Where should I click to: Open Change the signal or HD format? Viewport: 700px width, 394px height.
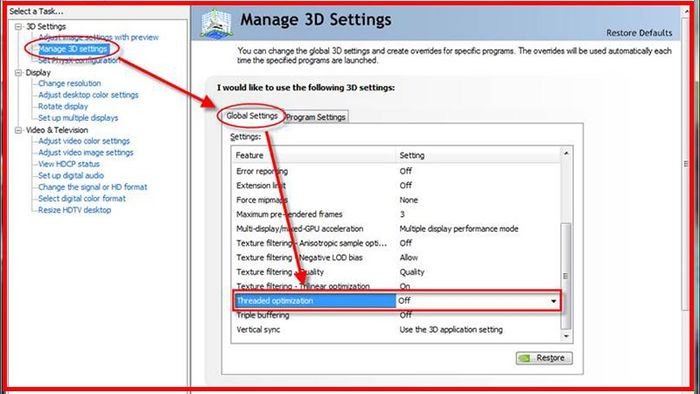click(x=92, y=187)
